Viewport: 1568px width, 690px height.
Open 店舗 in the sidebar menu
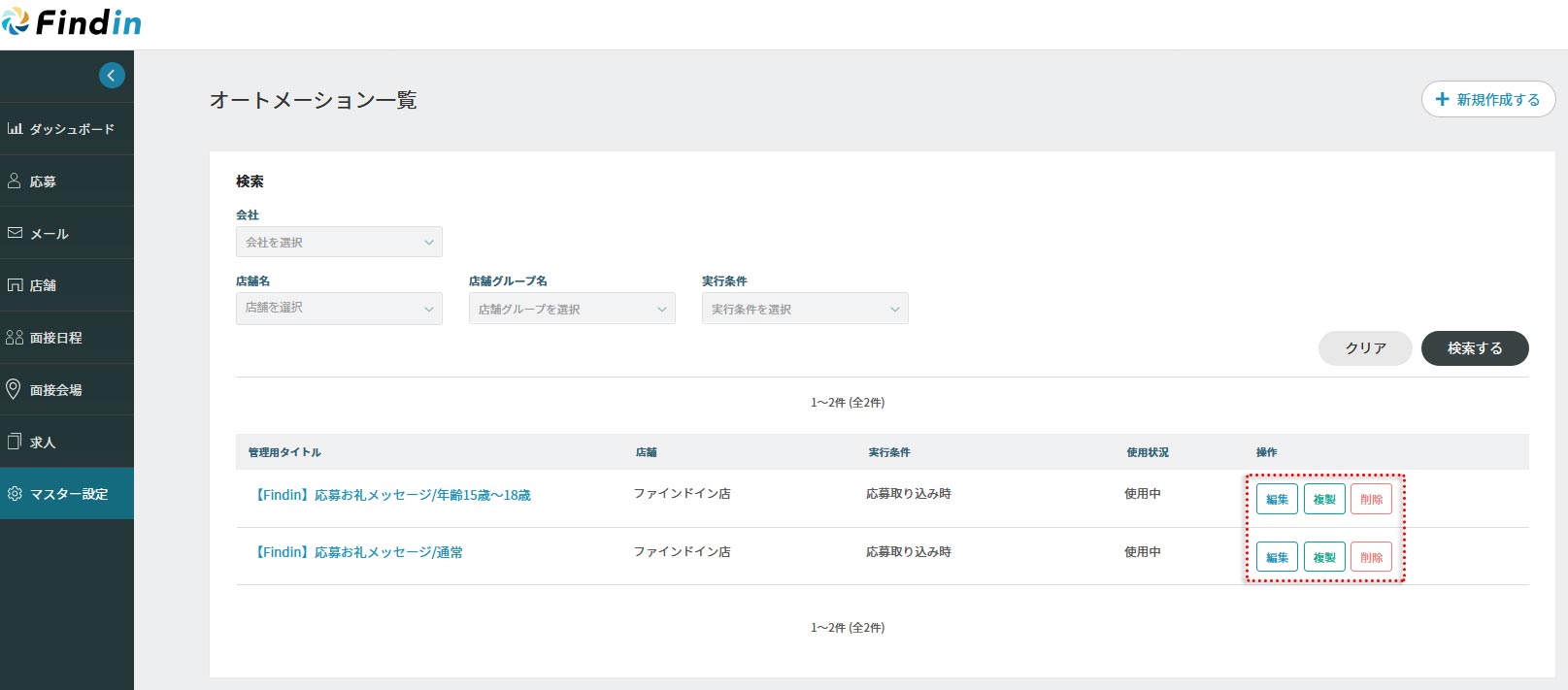43,285
